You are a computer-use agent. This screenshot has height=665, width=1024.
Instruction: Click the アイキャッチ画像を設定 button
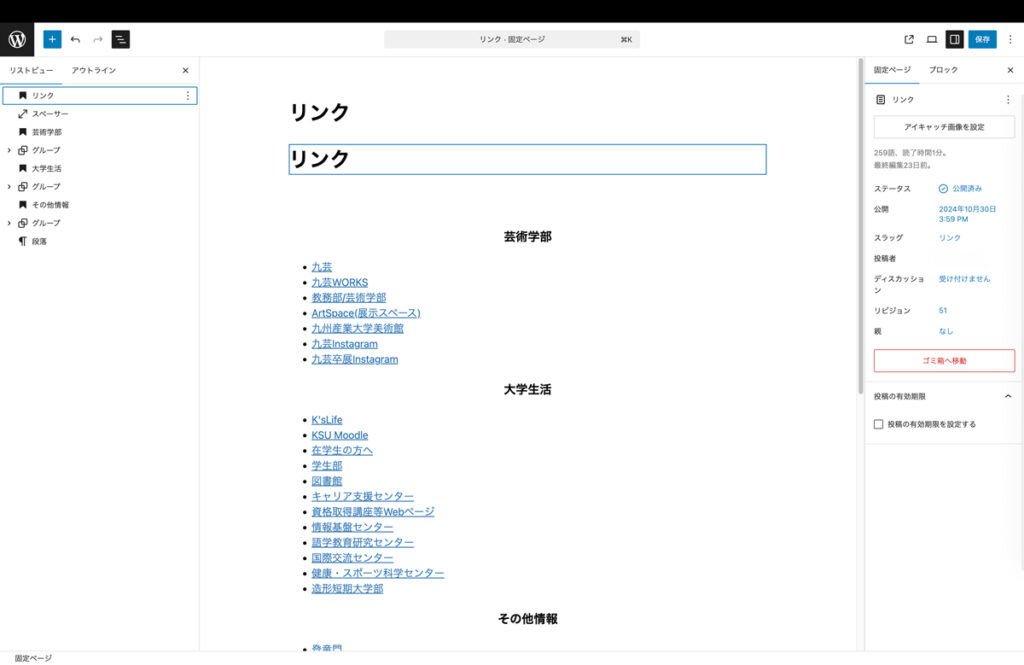pos(944,127)
